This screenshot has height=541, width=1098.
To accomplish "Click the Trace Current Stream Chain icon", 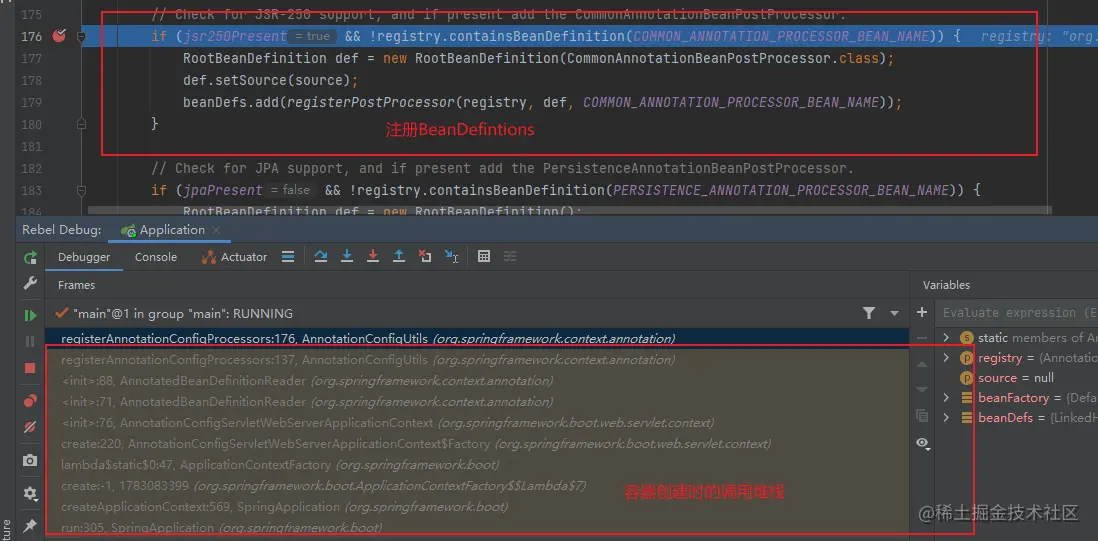I will tap(510, 257).
